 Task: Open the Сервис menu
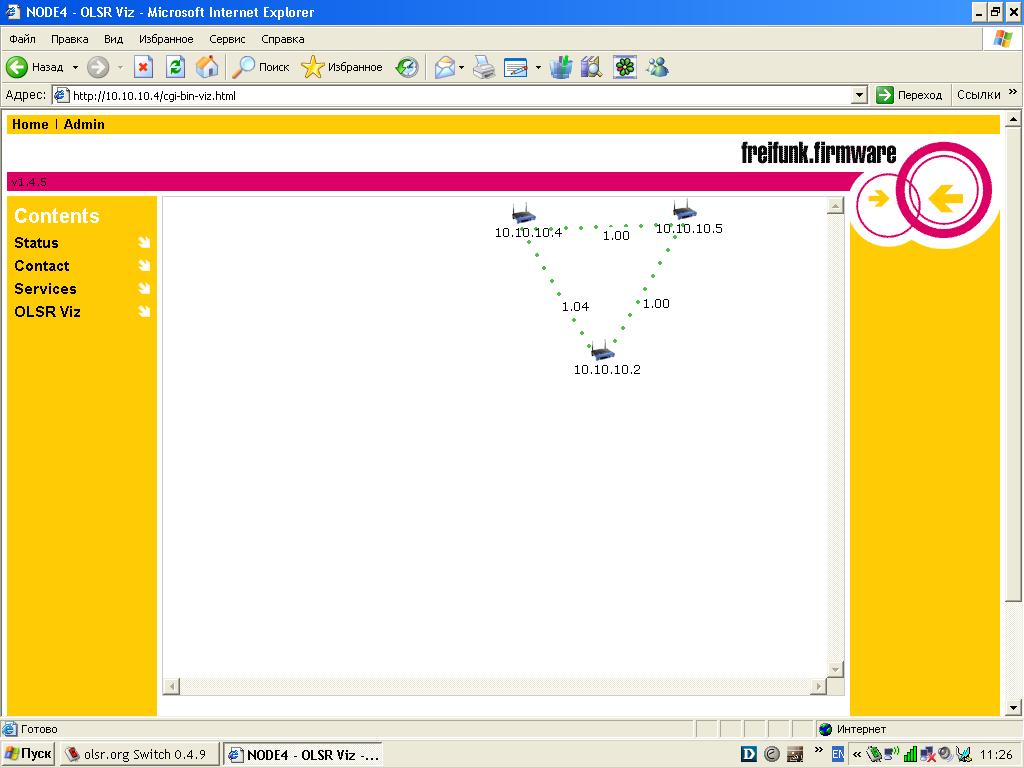tap(227, 39)
